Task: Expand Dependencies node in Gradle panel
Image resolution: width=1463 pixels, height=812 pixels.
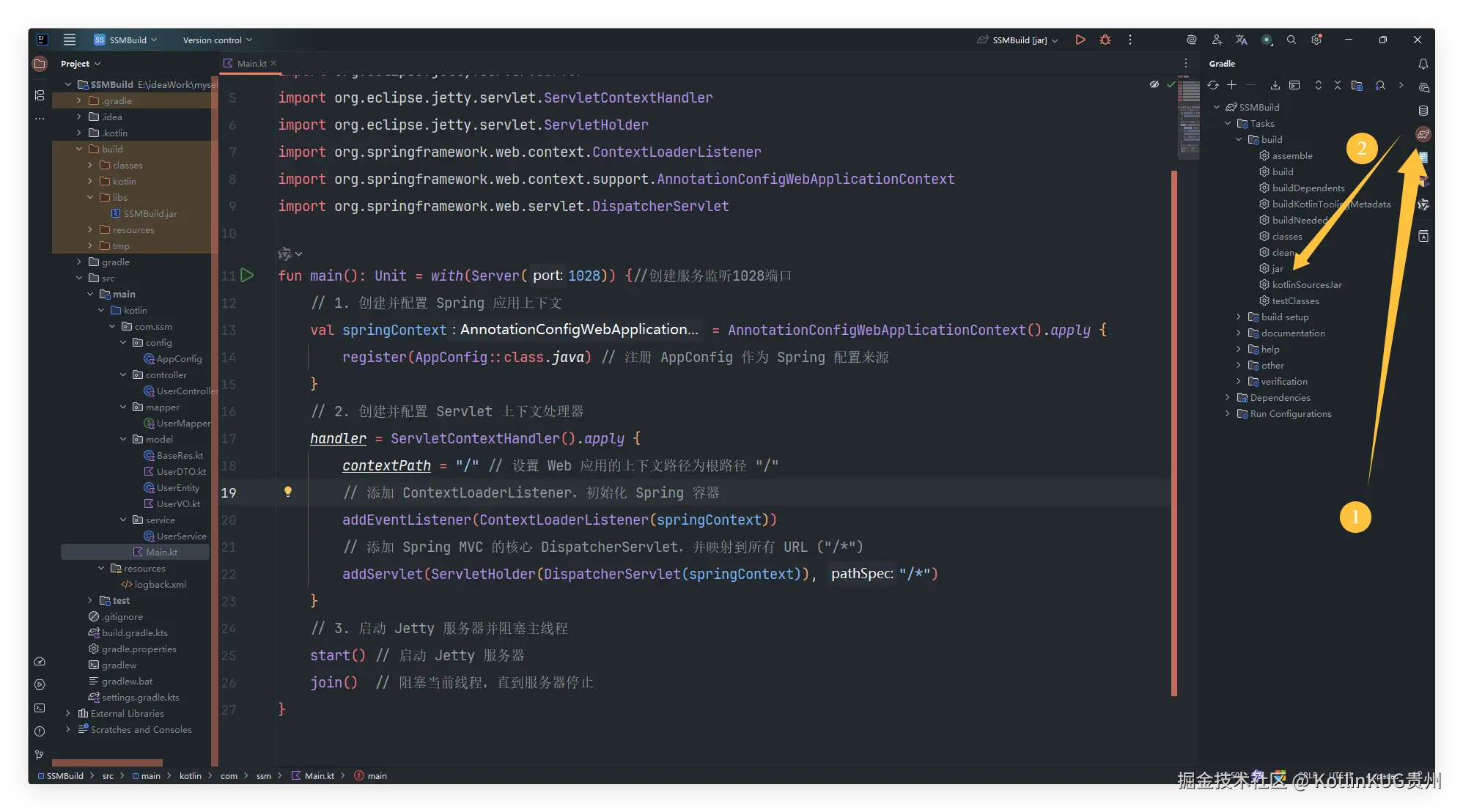Action: (1228, 397)
